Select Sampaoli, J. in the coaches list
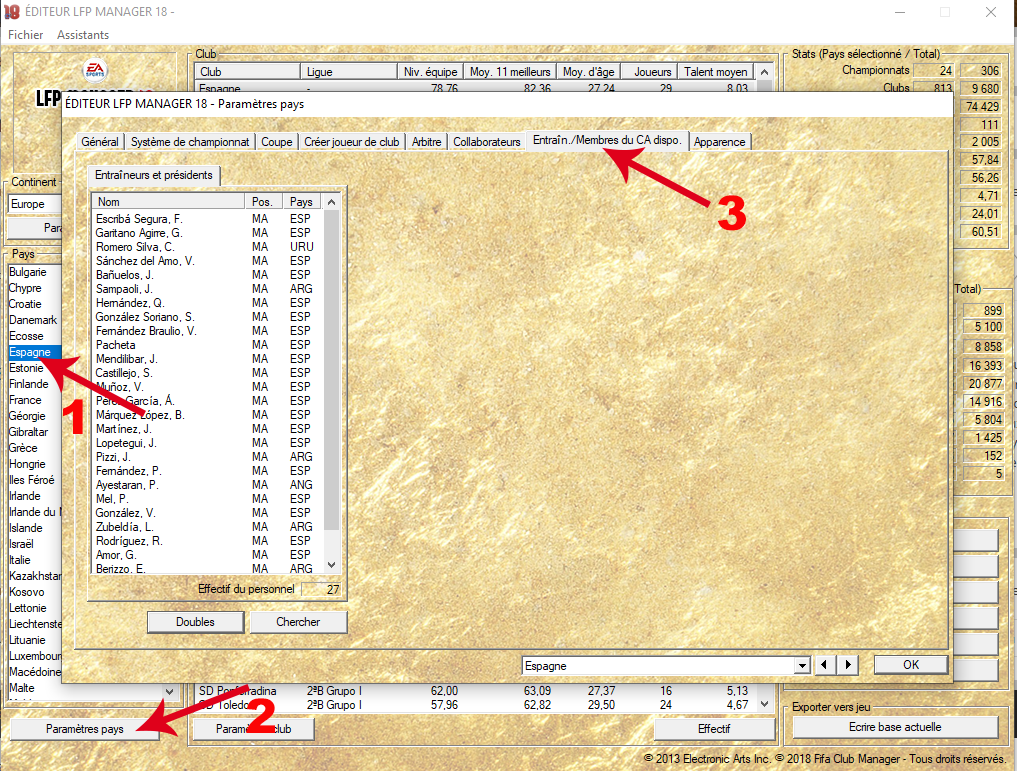The height and width of the screenshot is (771, 1017). (208, 289)
